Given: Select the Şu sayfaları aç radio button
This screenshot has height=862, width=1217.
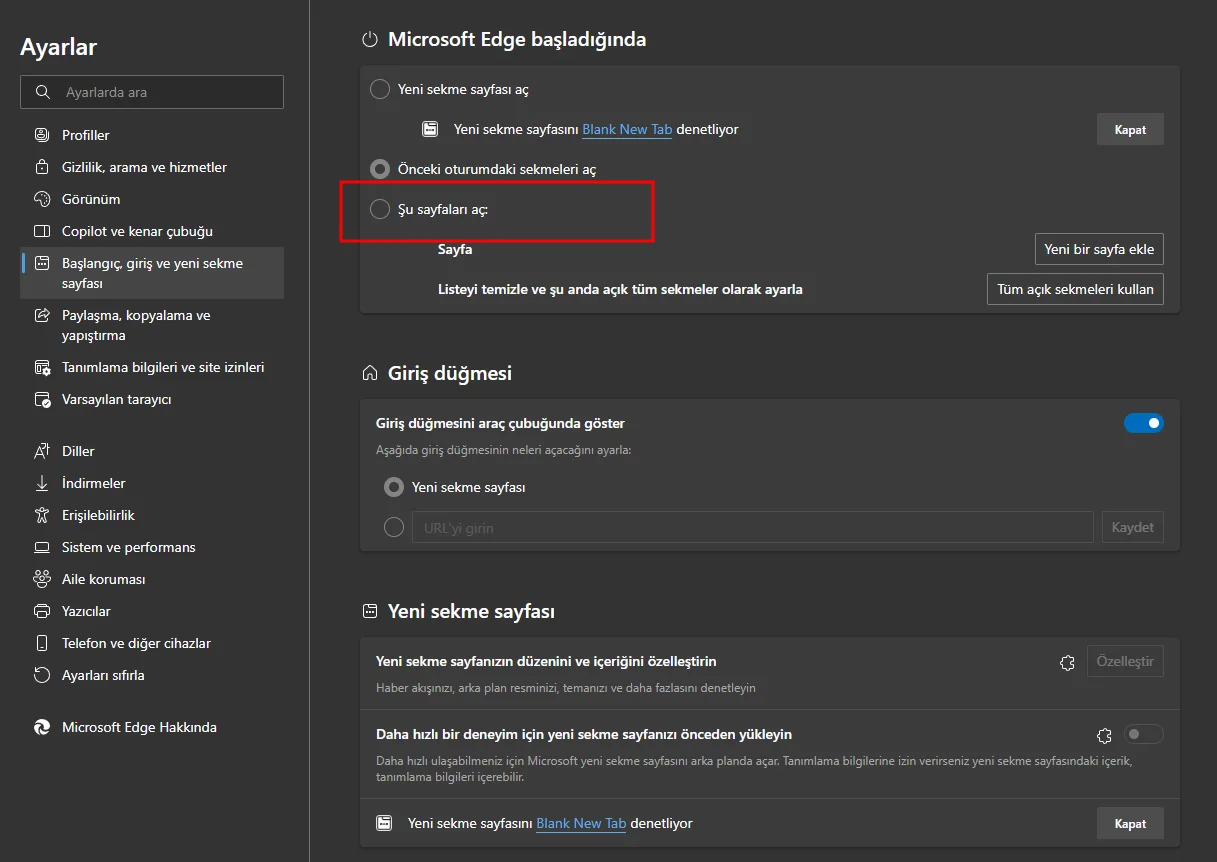Looking at the screenshot, I should pos(380,209).
